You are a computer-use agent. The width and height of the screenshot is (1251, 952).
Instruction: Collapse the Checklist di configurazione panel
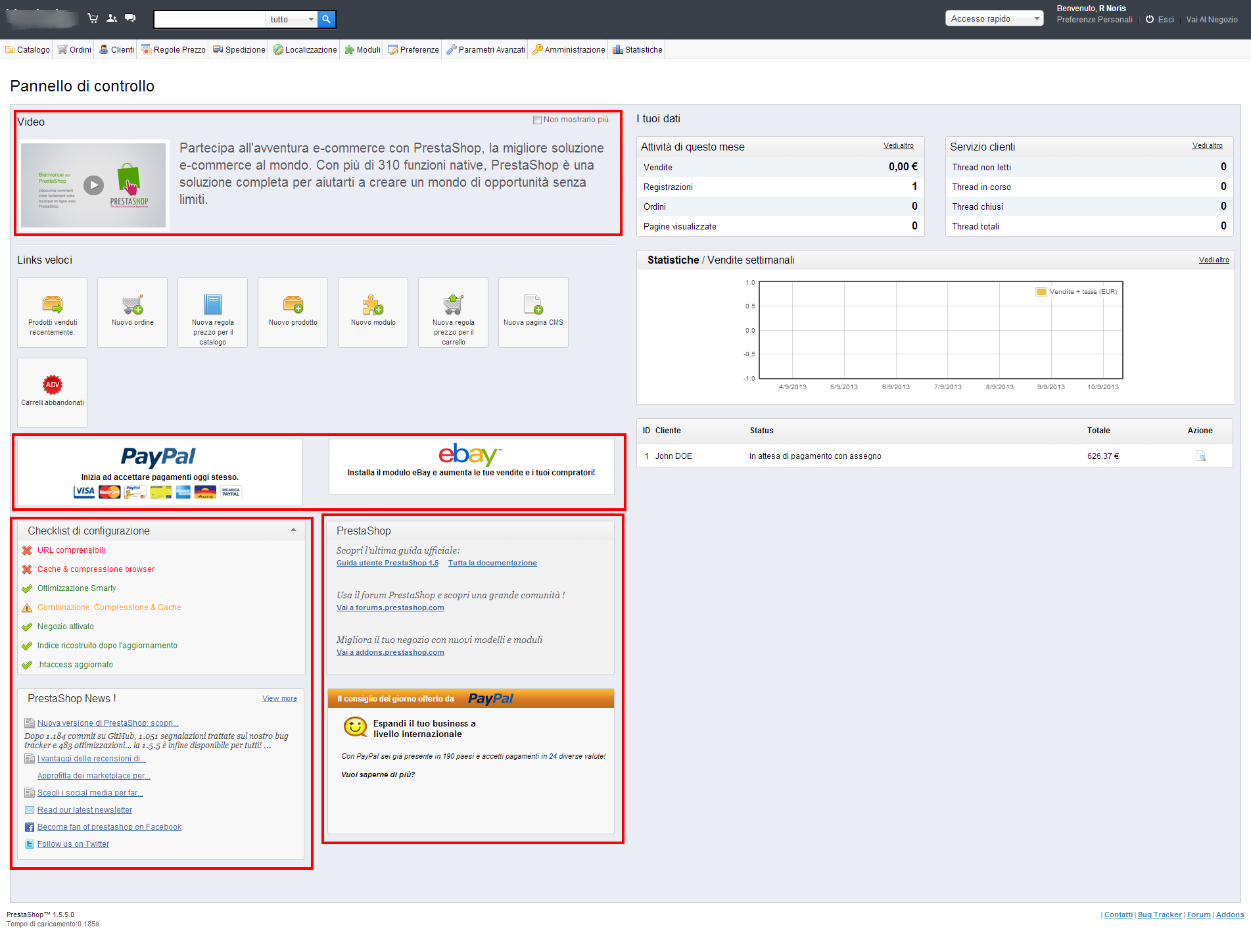[293, 530]
